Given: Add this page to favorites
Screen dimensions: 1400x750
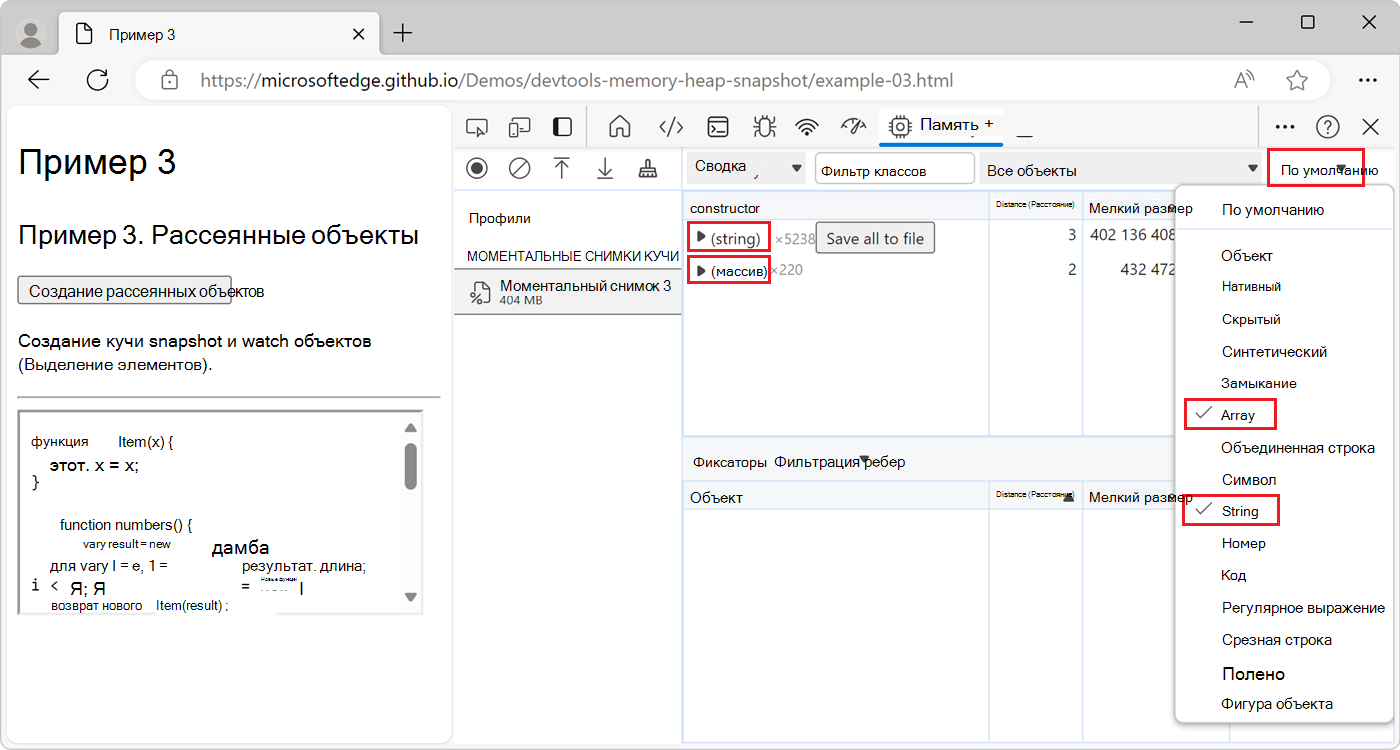Looking at the screenshot, I should [1297, 80].
